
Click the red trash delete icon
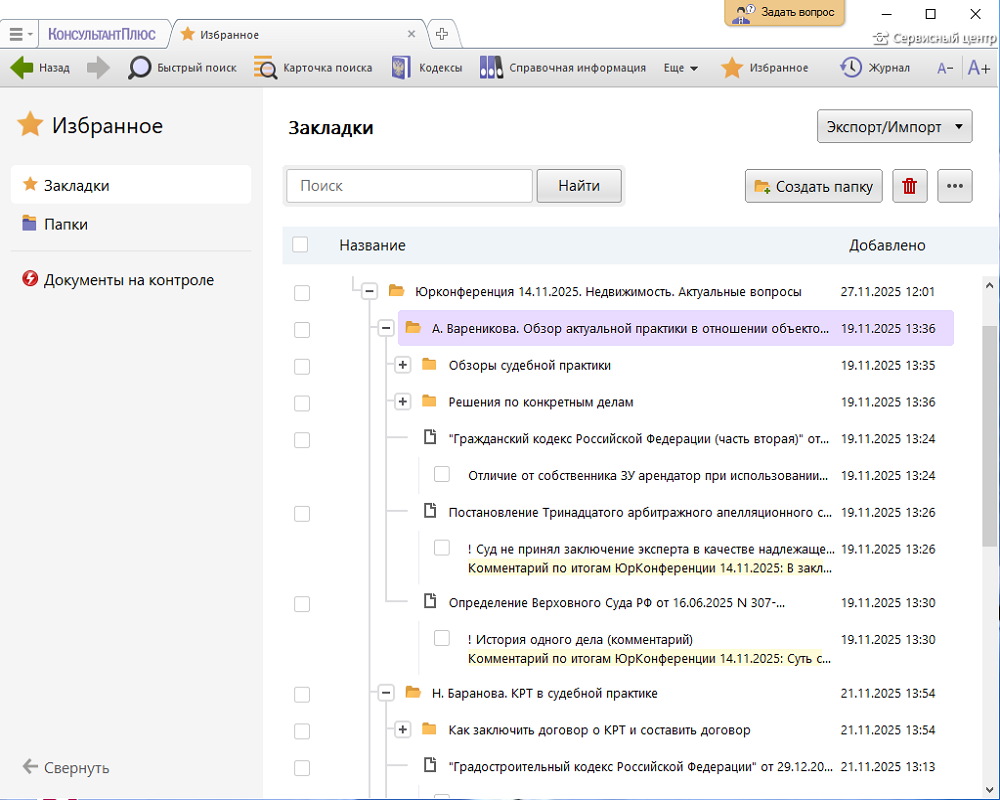click(x=910, y=186)
